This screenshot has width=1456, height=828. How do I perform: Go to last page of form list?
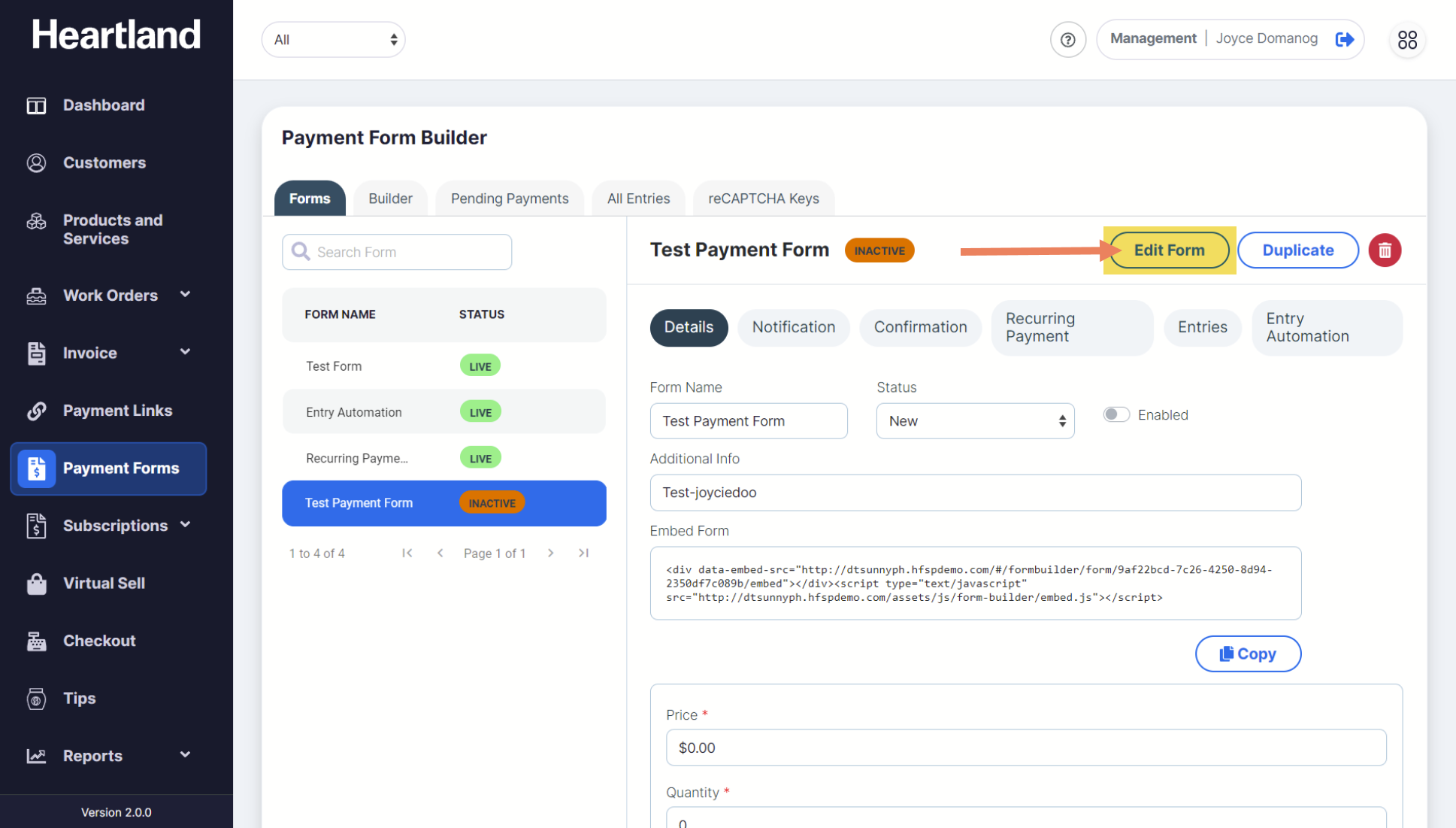coord(583,554)
